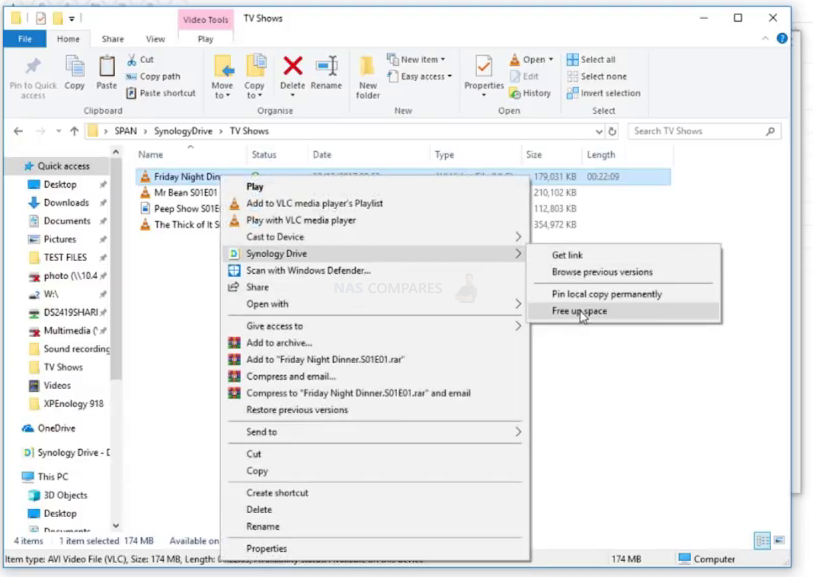Open the Move to dropdown
Image resolution: width=813 pixels, height=577 pixels.
(222, 91)
